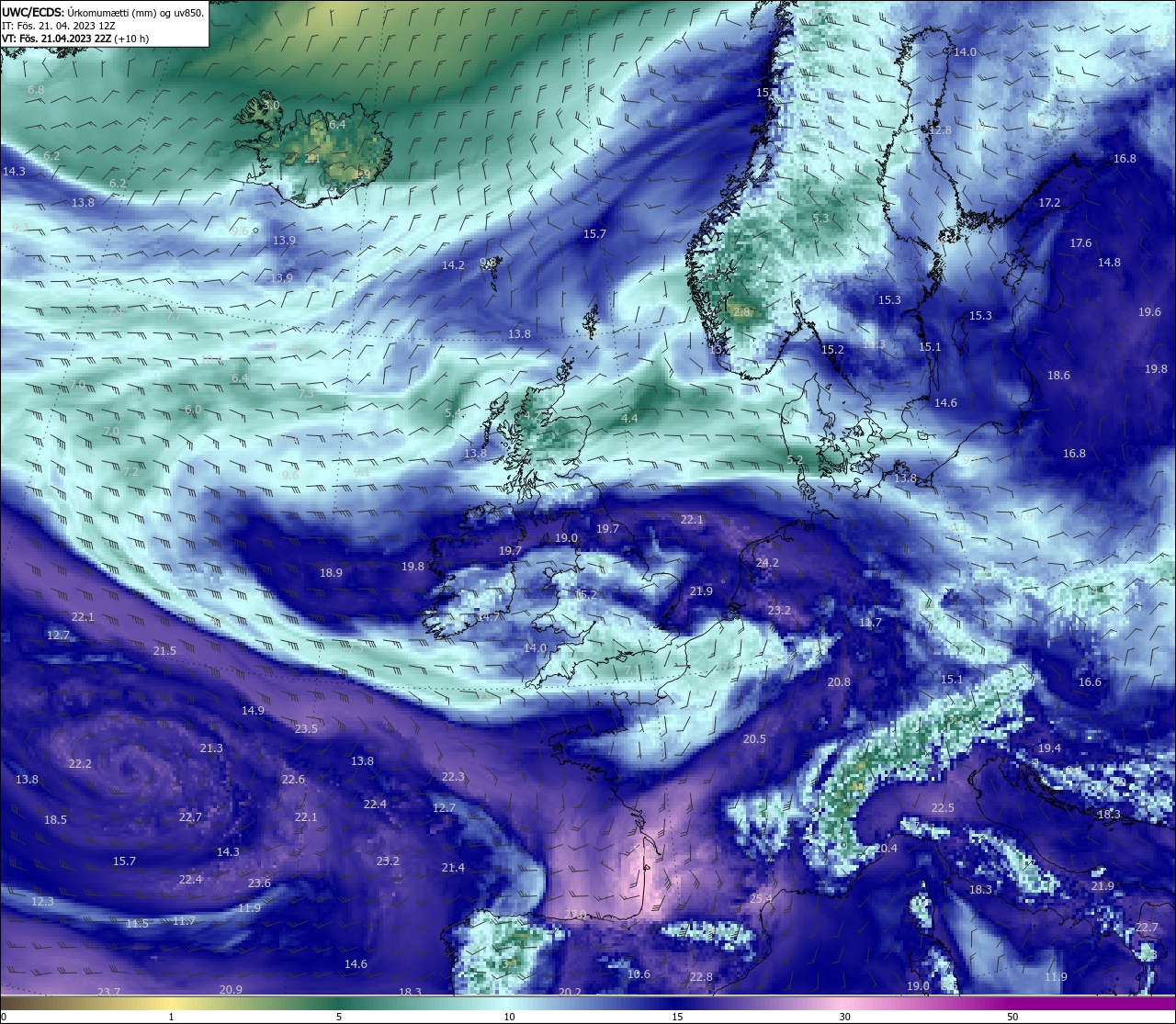Click the title text 'UWC/ECDS: Úrkomumætti (mm) og uv850.'
1176x1024 pixels.
[x=103, y=13]
